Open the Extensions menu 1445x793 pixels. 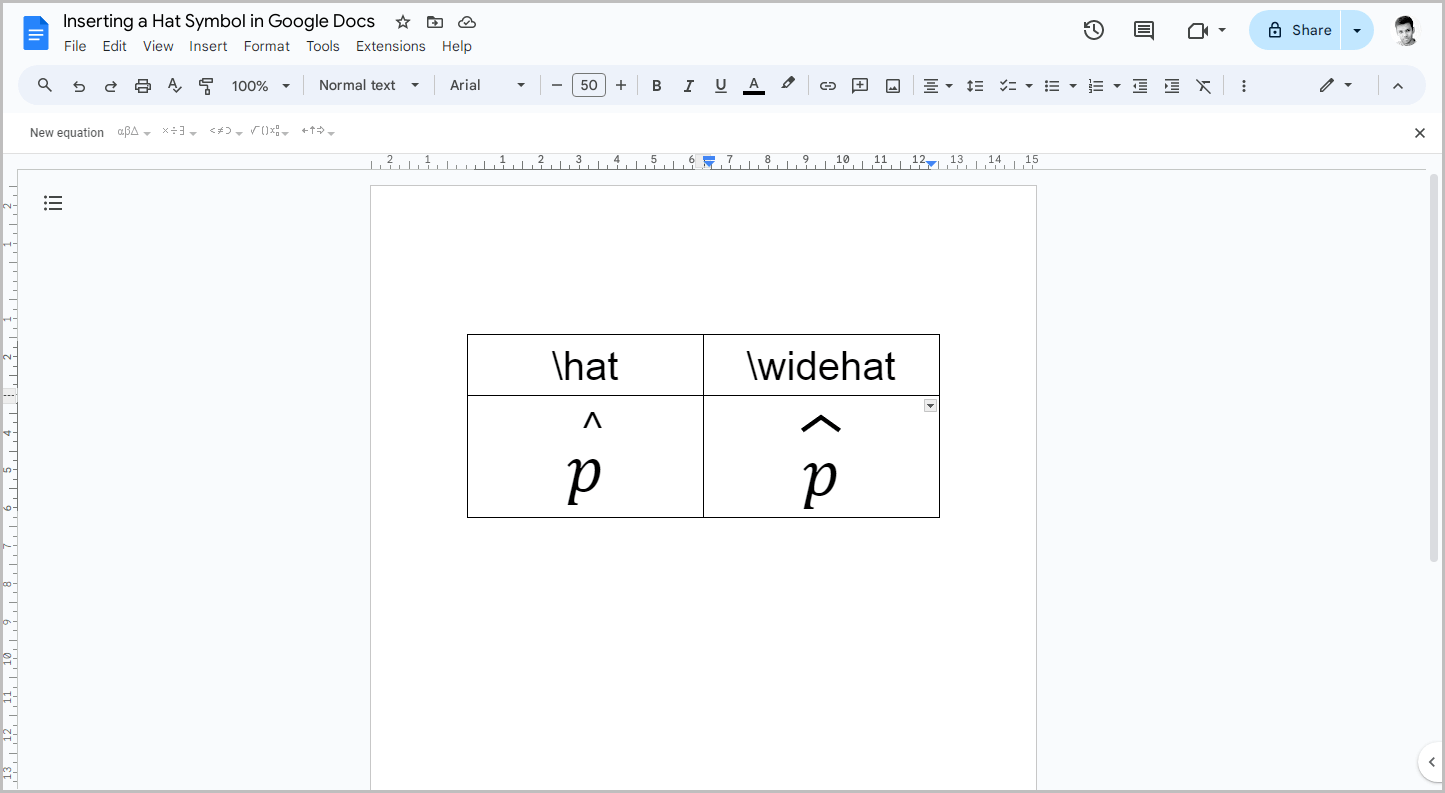click(390, 46)
